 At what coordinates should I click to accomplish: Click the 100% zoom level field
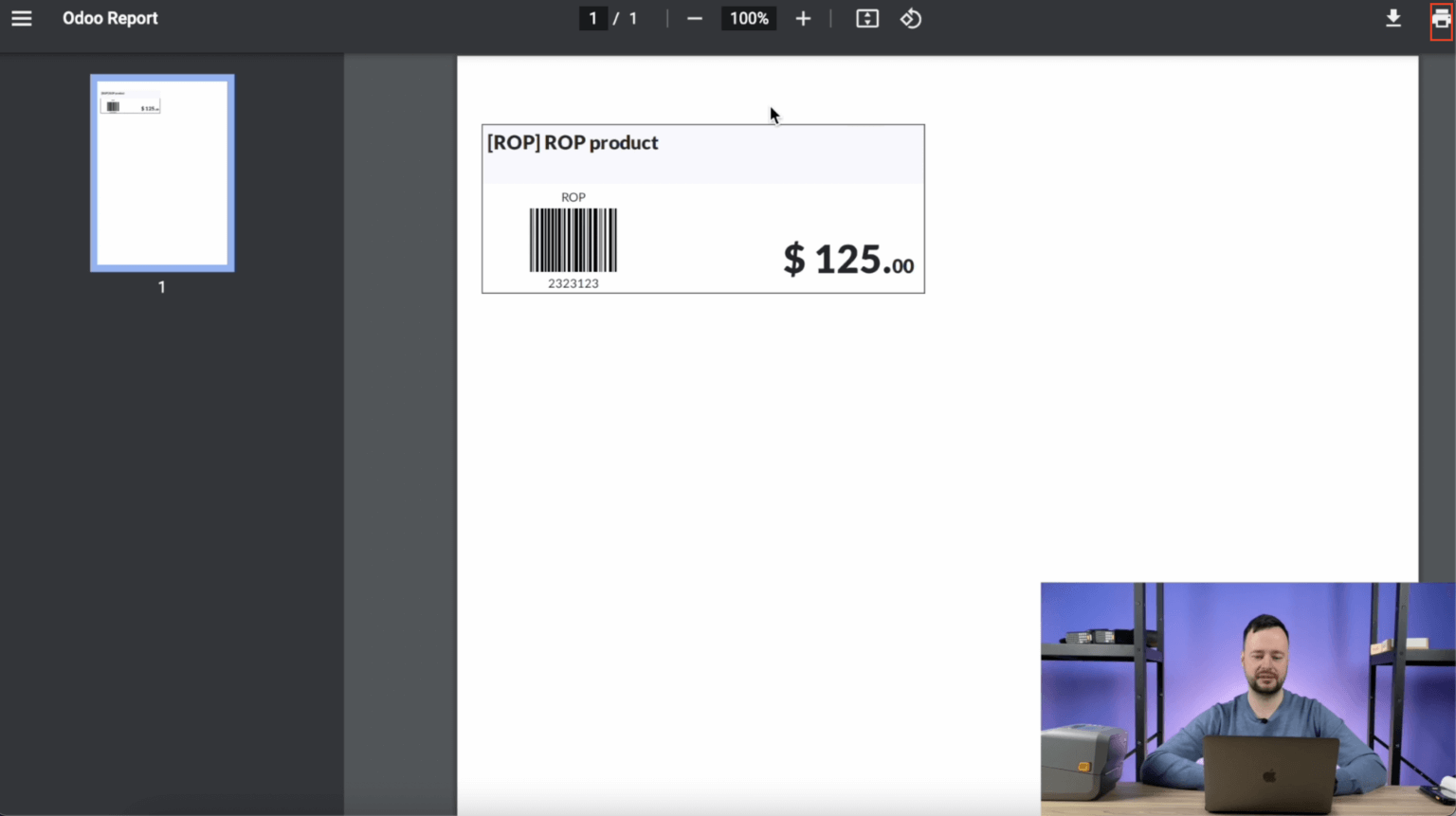click(748, 19)
